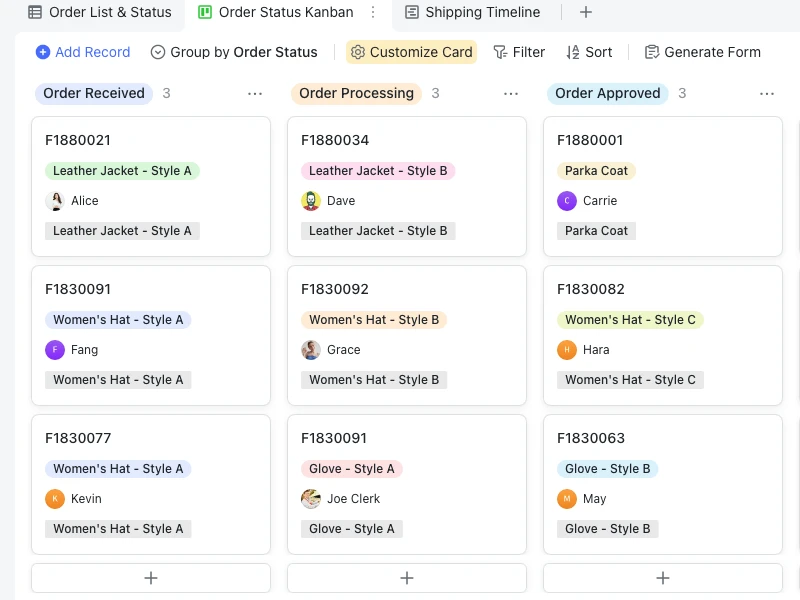Toggle the Customize Card panel
Image resolution: width=800 pixels, height=600 pixels.
click(411, 52)
